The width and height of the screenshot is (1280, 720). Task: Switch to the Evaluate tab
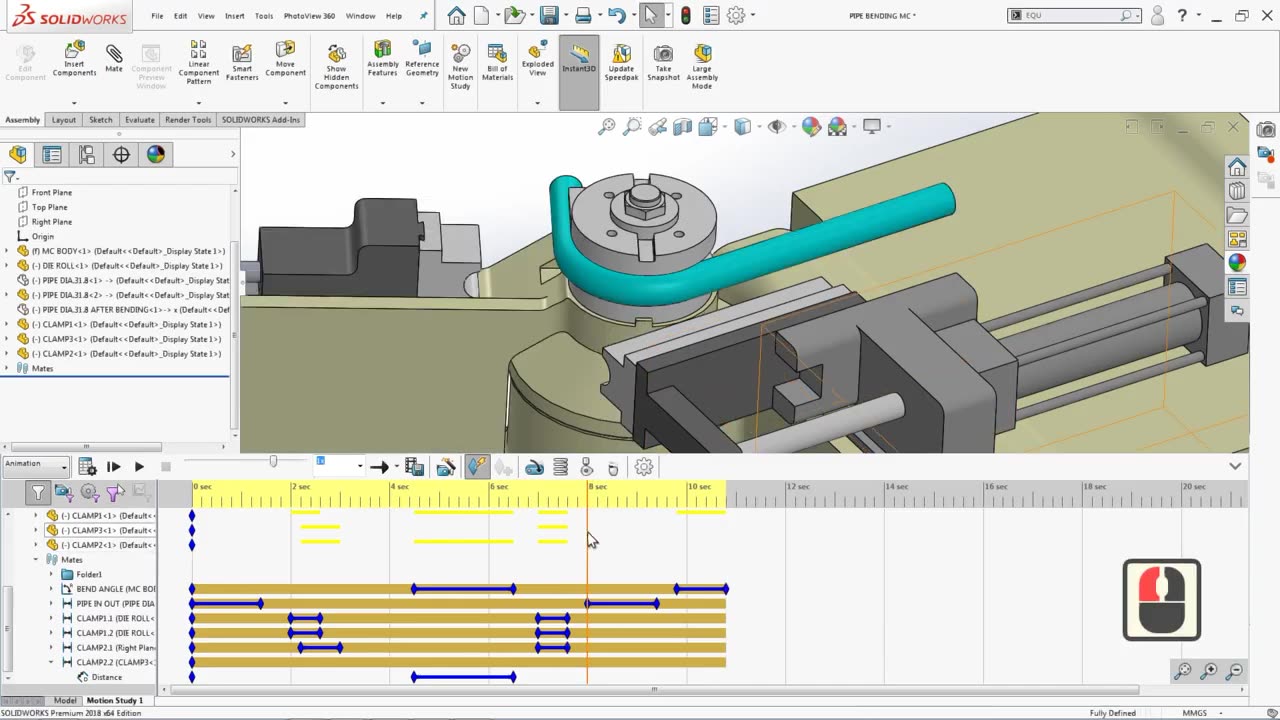point(139,120)
